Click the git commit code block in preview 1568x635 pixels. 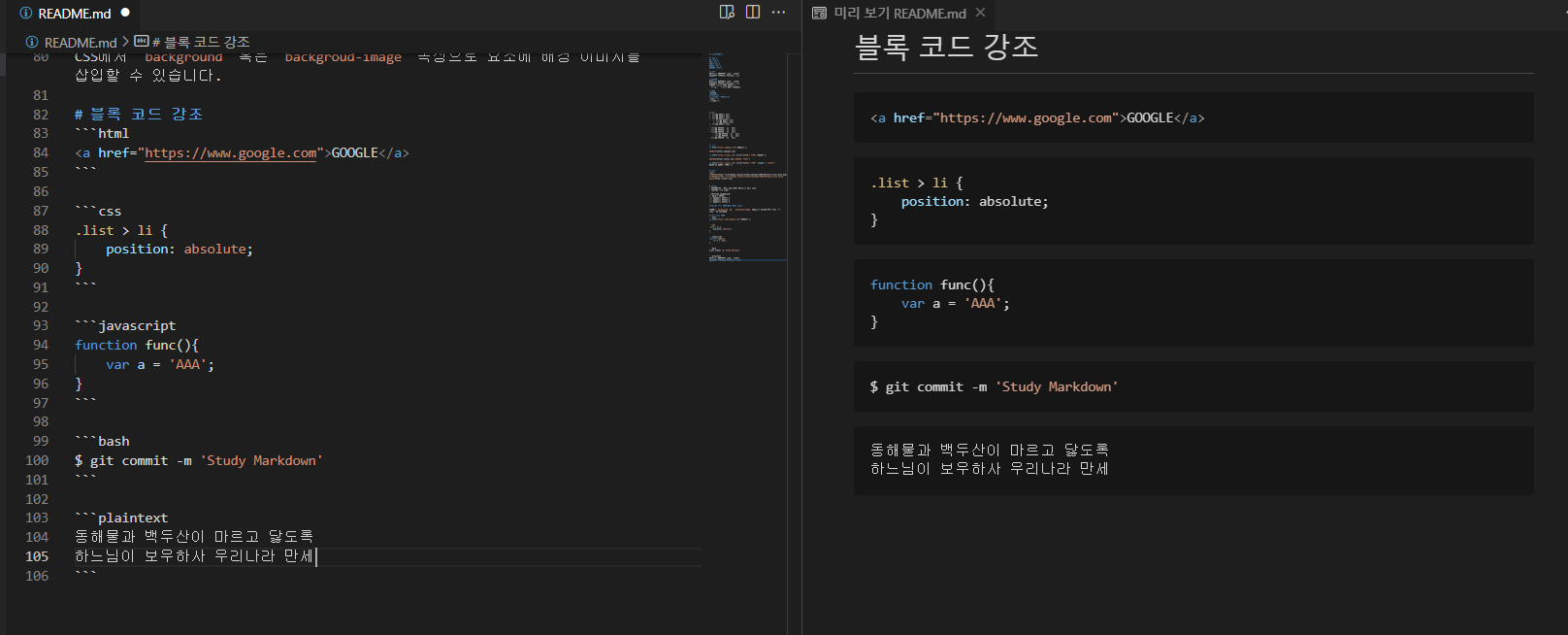pos(1193,386)
